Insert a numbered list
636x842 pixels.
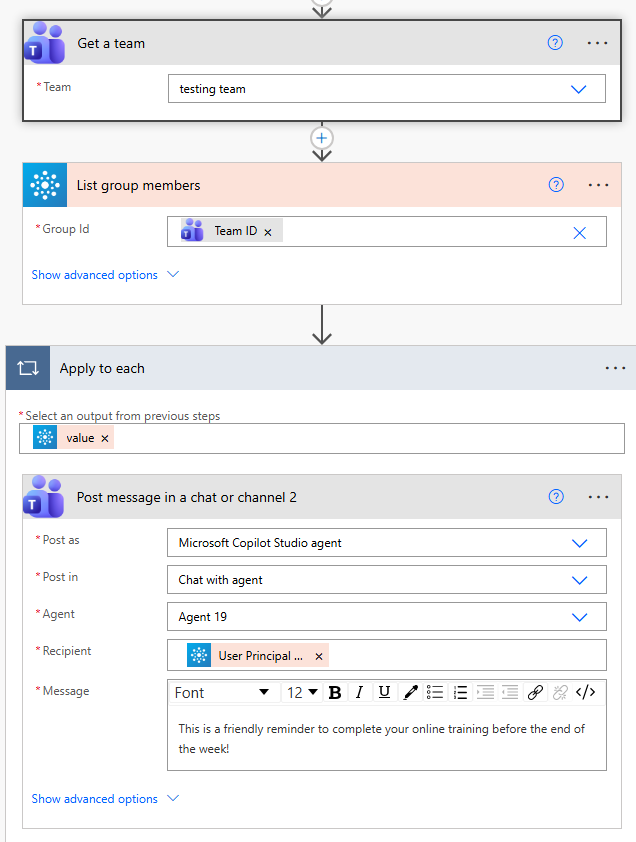[x=460, y=693]
